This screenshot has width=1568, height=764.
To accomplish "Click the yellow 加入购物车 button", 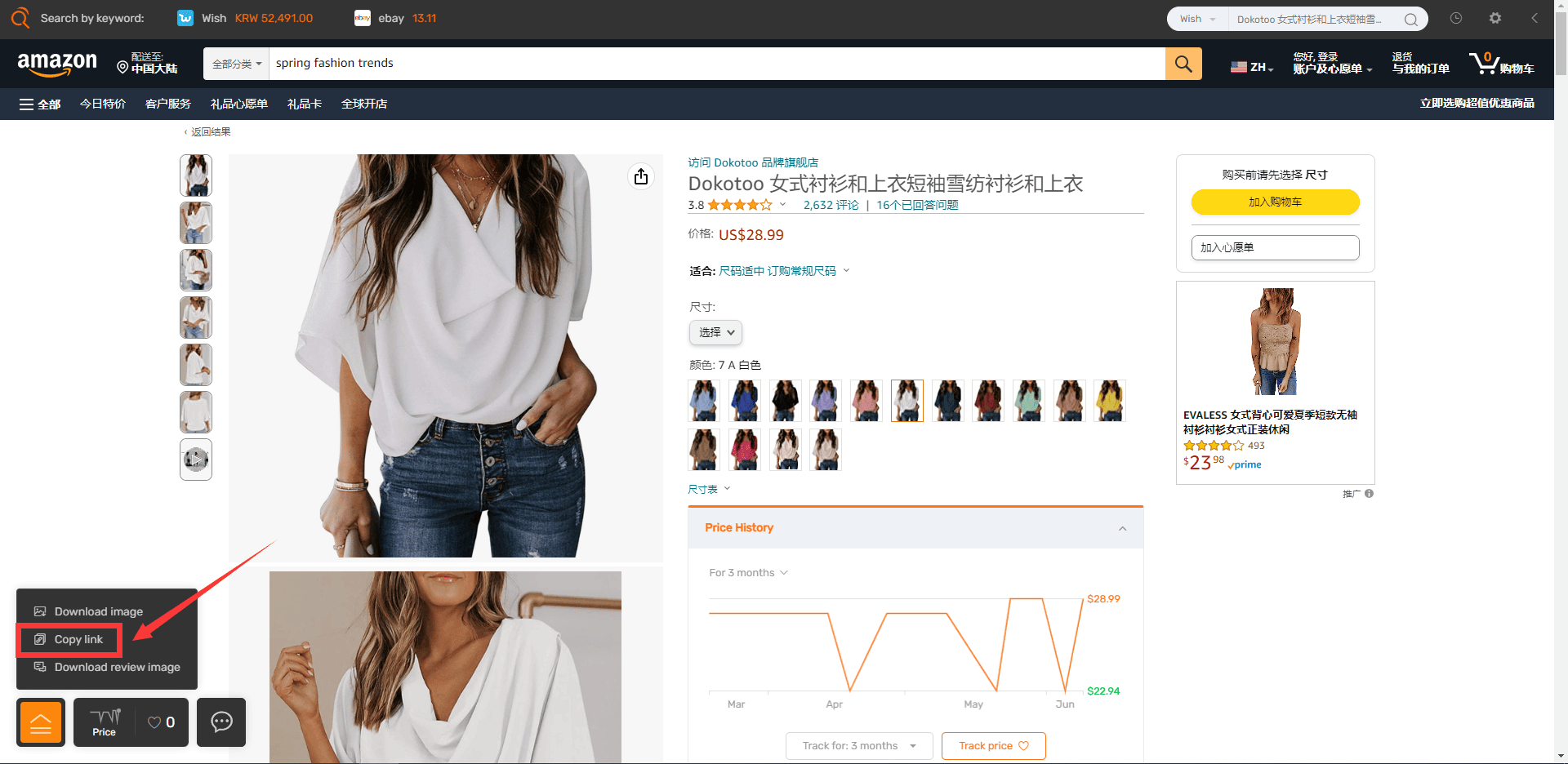I will (1275, 202).
